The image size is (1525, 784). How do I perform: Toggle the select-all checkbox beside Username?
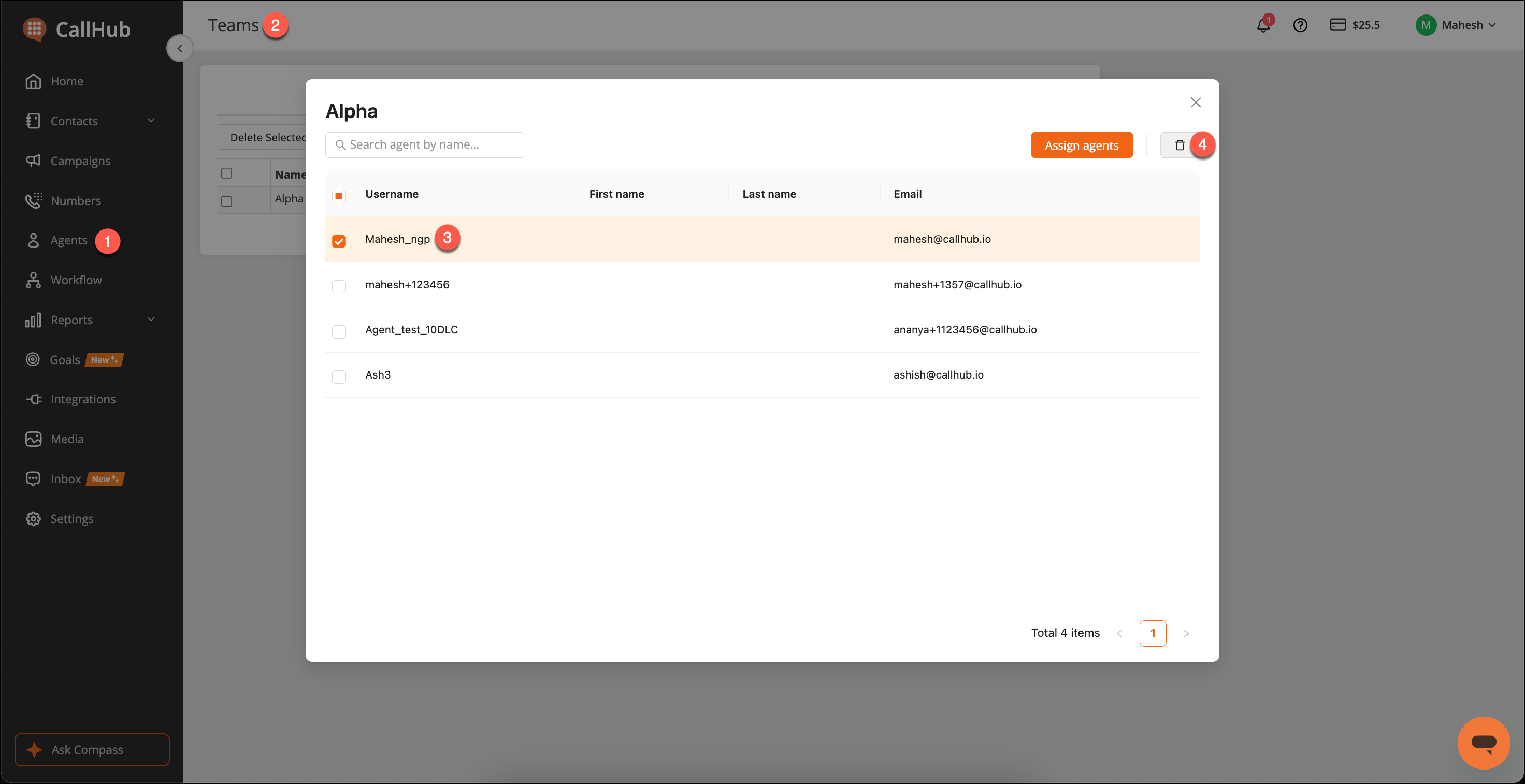pos(339,195)
